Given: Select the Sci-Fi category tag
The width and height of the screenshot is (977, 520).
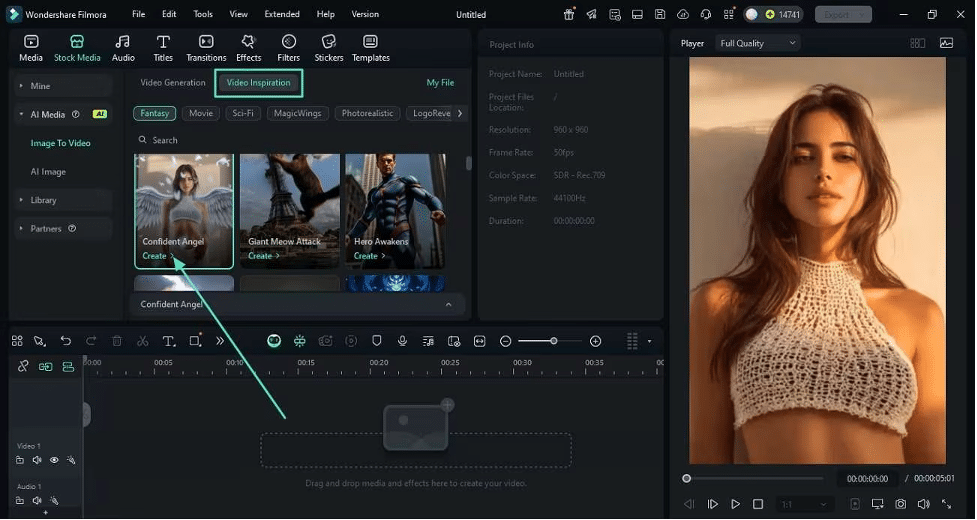Looking at the screenshot, I should point(243,113).
